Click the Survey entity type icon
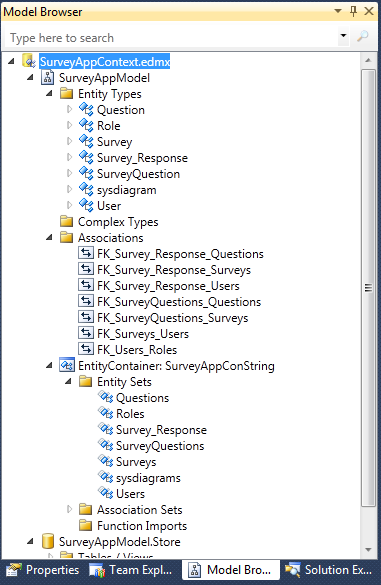Image resolution: width=381 pixels, height=585 pixels. pyautogui.click(x=86, y=142)
